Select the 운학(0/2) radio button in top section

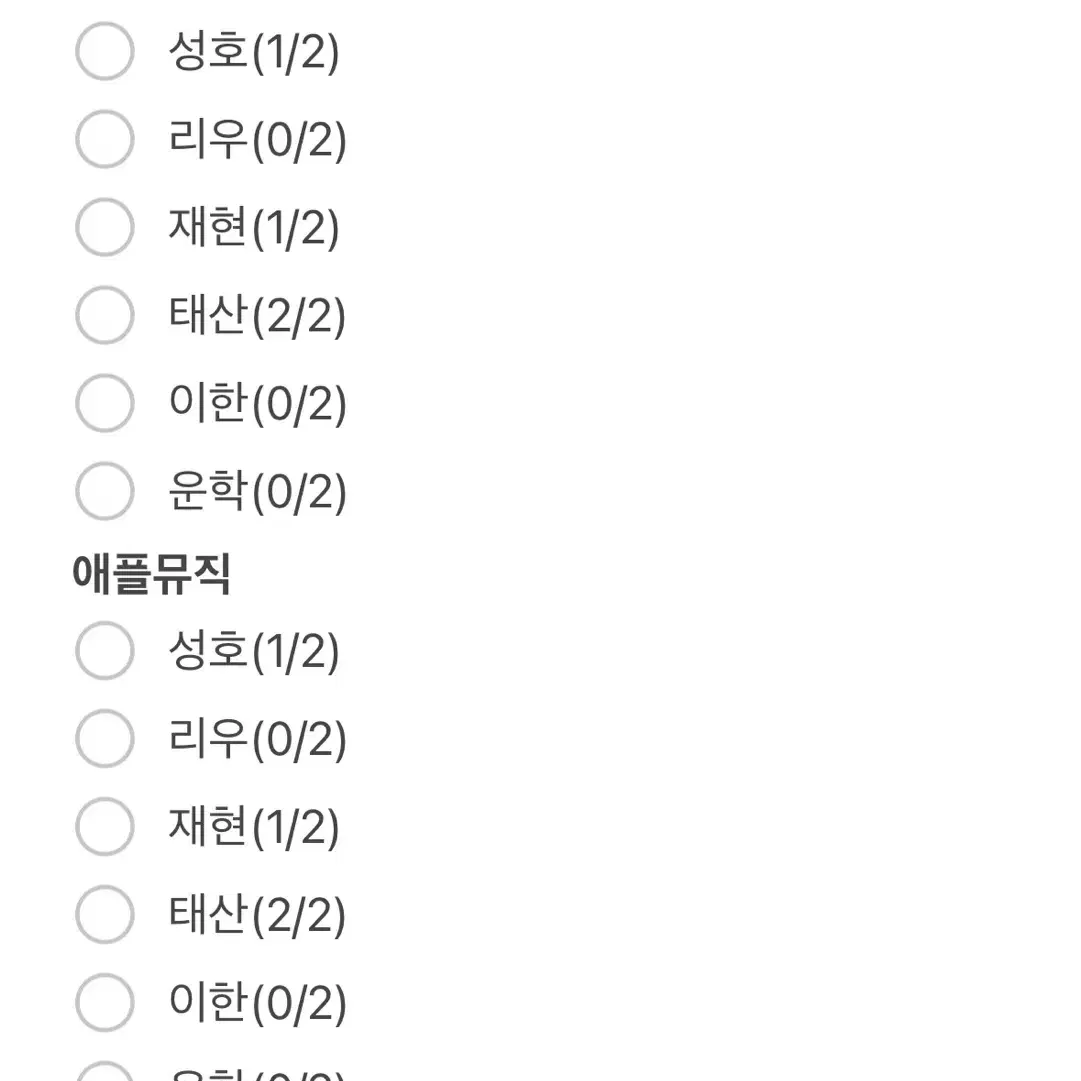pyautogui.click(x=104, y=490)
